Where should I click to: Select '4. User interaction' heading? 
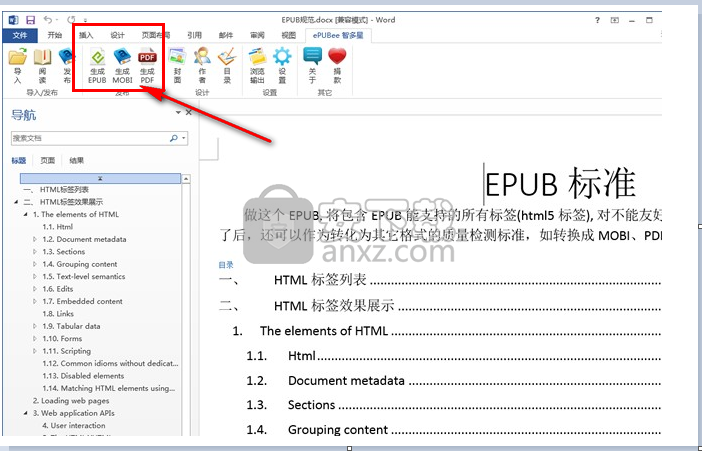pyautogui.click(x=74, y=425)
